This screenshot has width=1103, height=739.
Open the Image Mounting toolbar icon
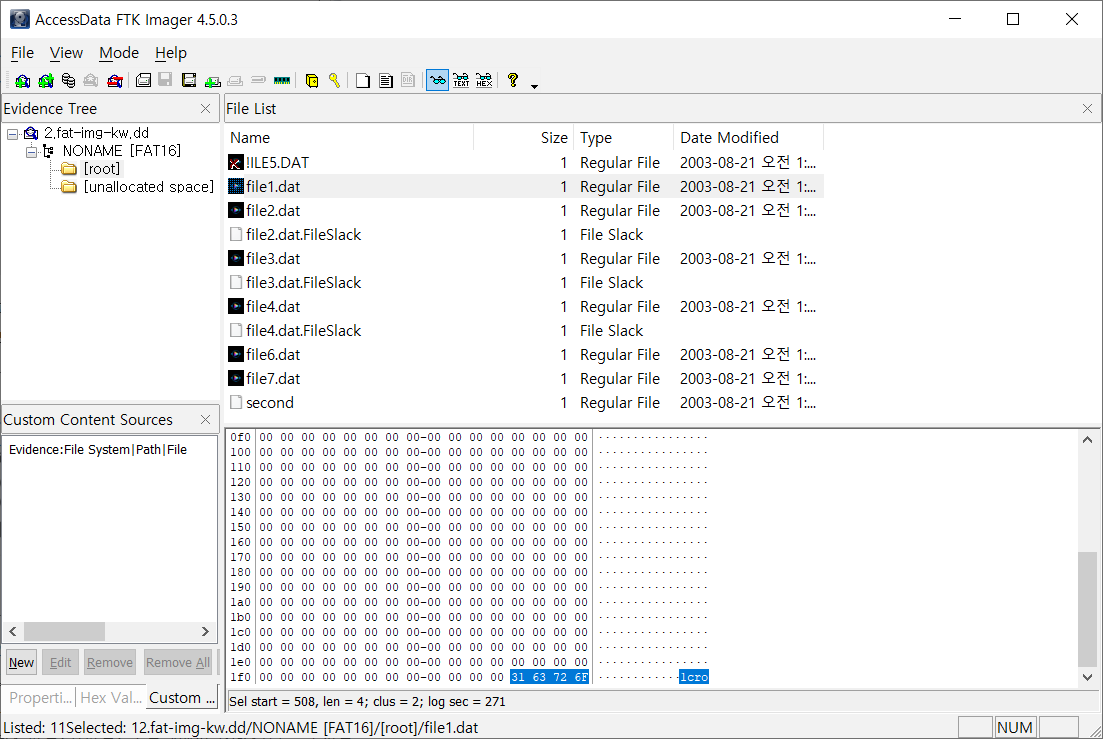pyautogui.click(x=68, y=81)
